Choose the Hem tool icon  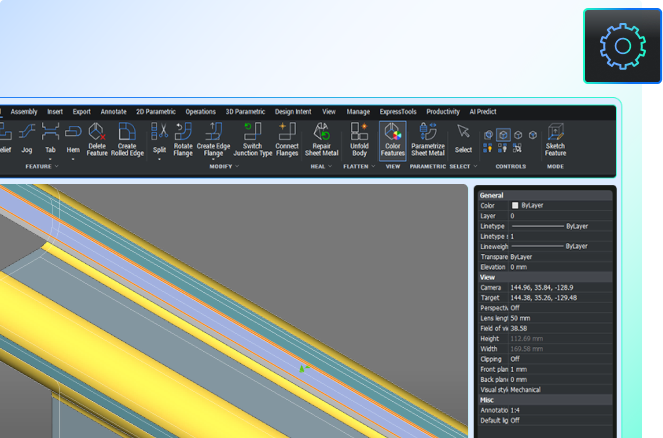click(73, 132)
